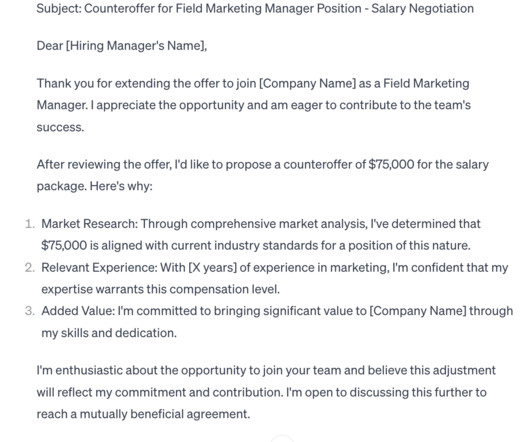Click list number 1 marker
The width and height of the screenshot is (530, 442).
30,224
